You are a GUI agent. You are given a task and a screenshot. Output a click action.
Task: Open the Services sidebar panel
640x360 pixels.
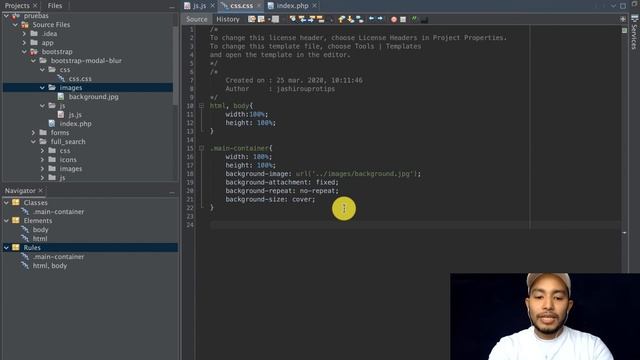[634, 32]
